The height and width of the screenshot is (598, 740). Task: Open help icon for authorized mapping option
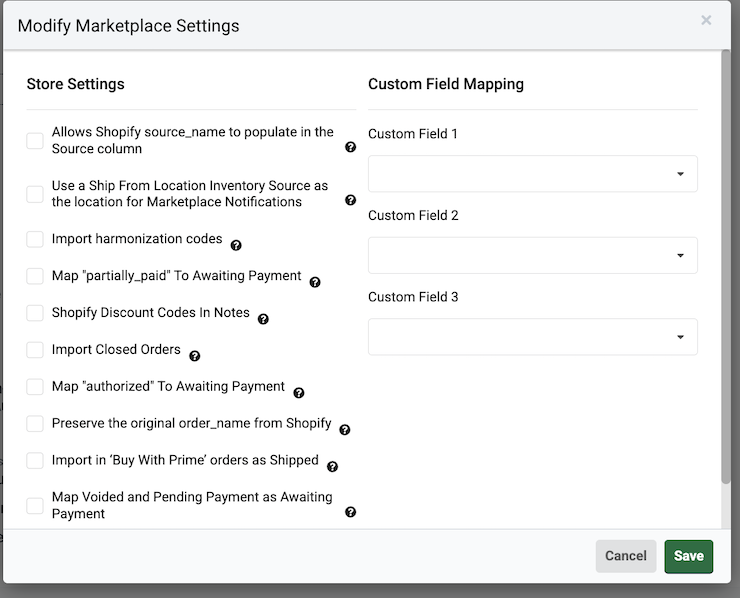click(298, 393)
